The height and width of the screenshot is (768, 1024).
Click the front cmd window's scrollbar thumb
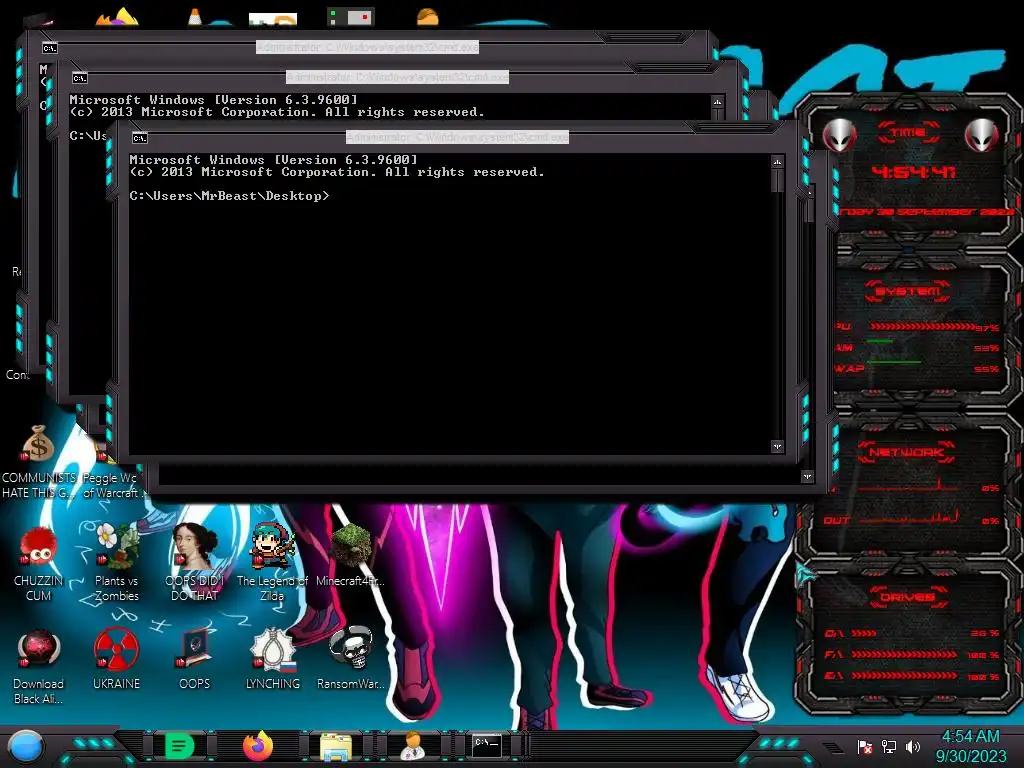click(777, 181)
